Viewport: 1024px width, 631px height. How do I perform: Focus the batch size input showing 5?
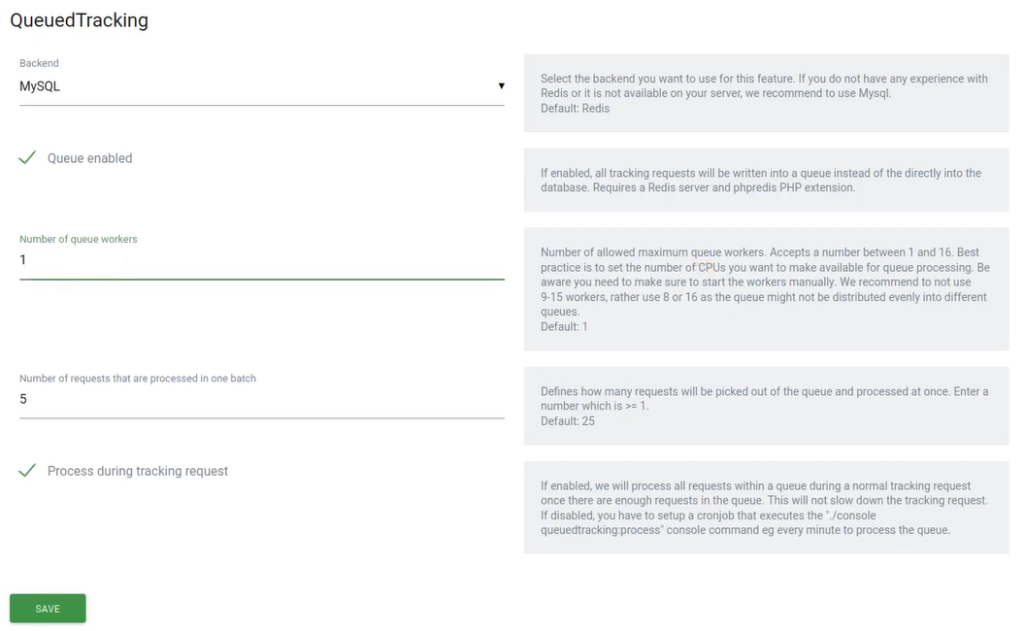pos(260,398)
